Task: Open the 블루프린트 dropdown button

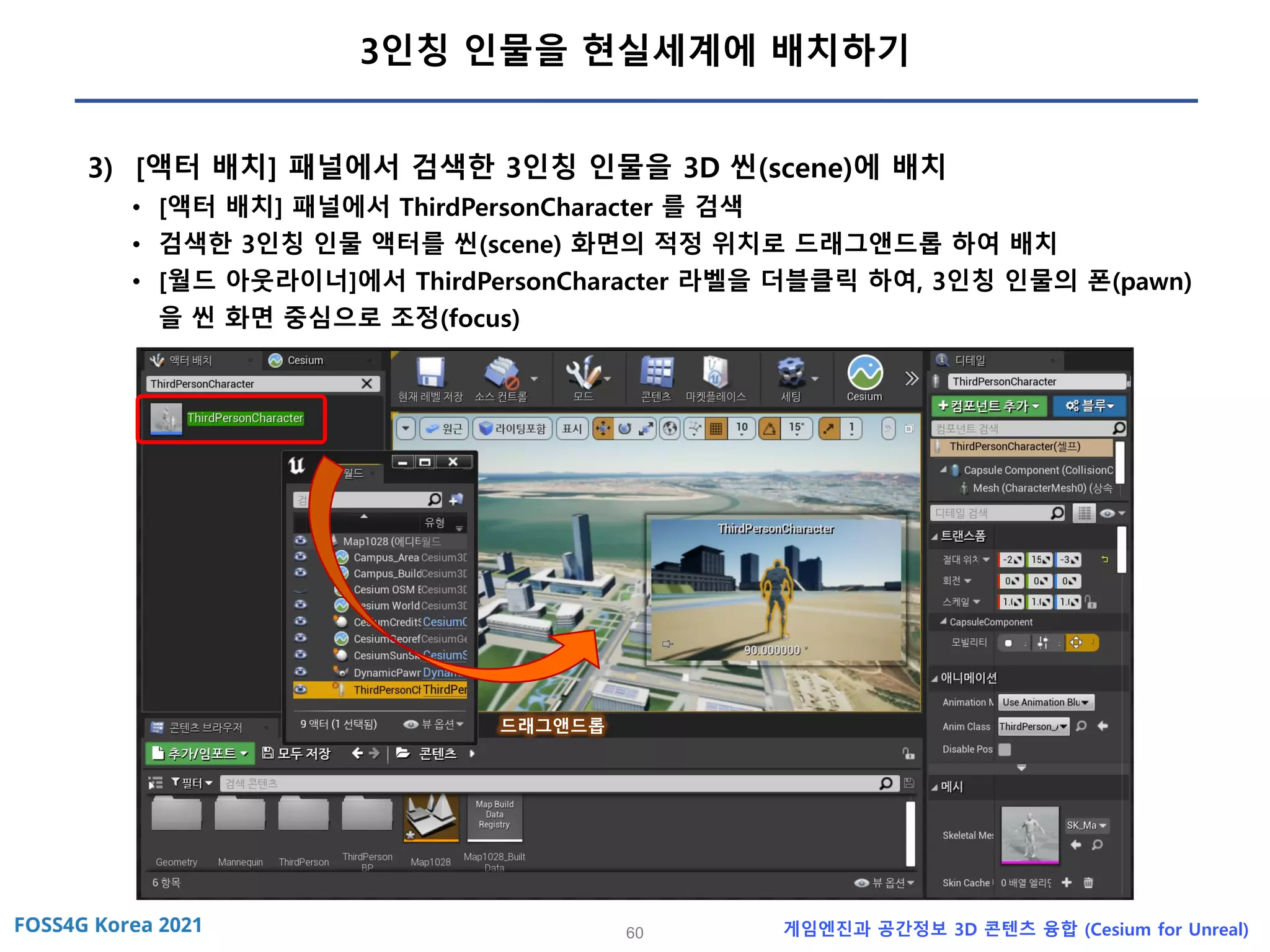Action: click(x=1090, y=406)
